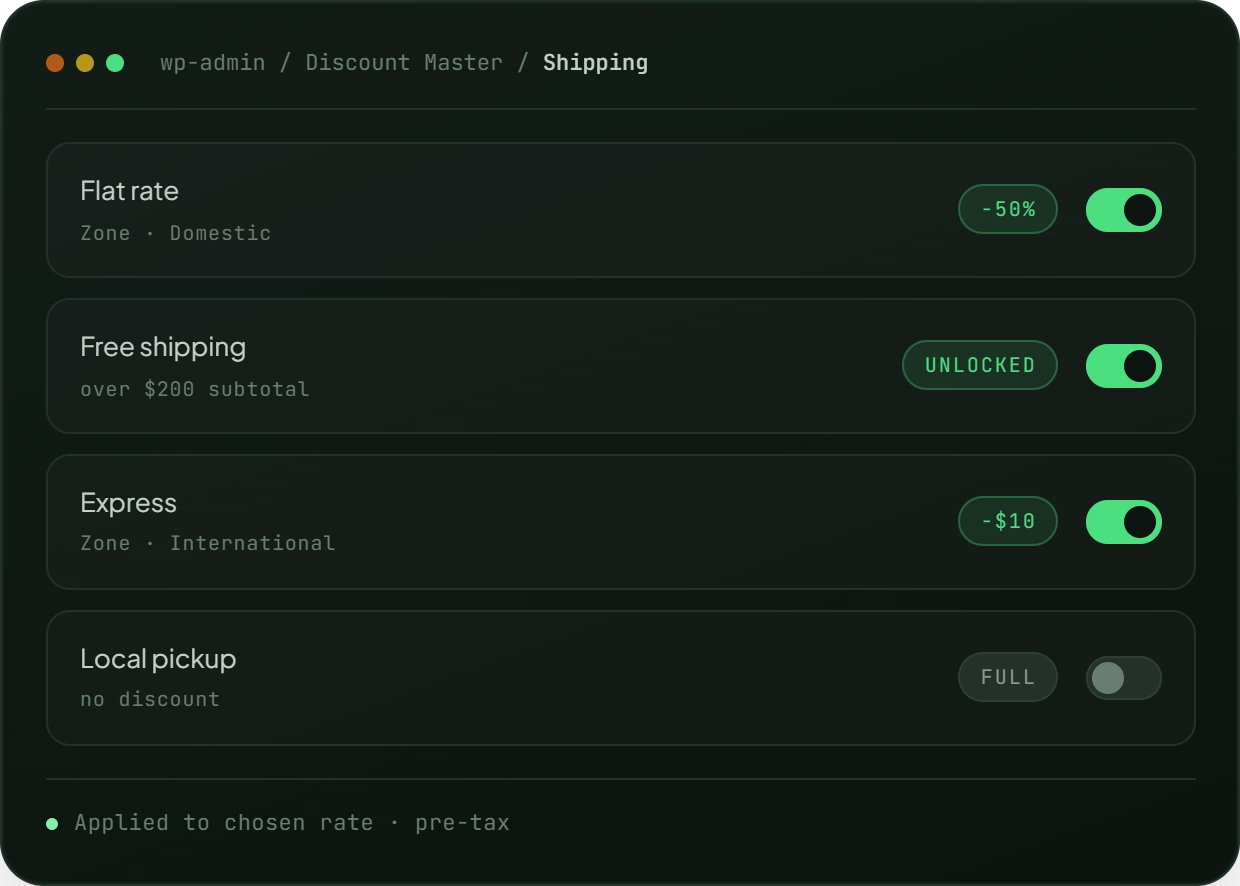This screenshot has height=886, width=1240.
Task: Click the -50% discount badge
Action: [1008, 210]
